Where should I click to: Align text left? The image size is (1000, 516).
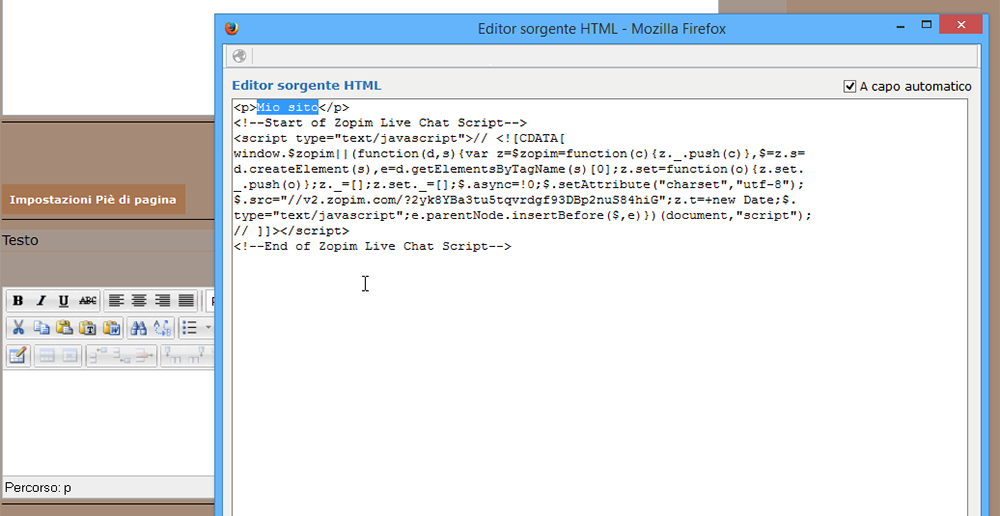(116, 300)
